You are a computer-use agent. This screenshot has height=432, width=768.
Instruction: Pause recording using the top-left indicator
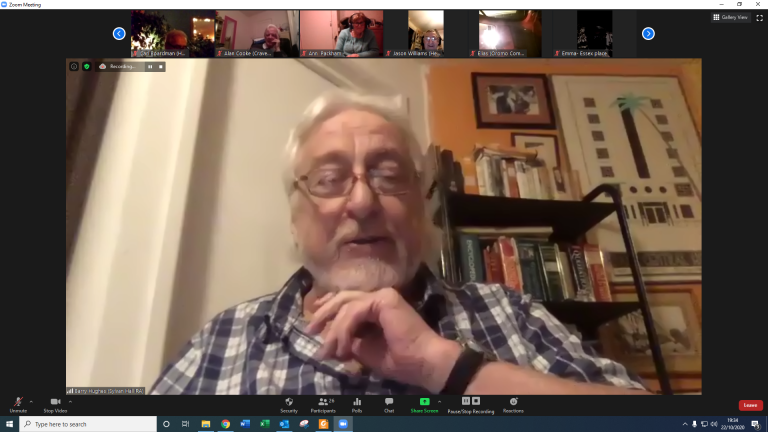(x=150, y=67)
